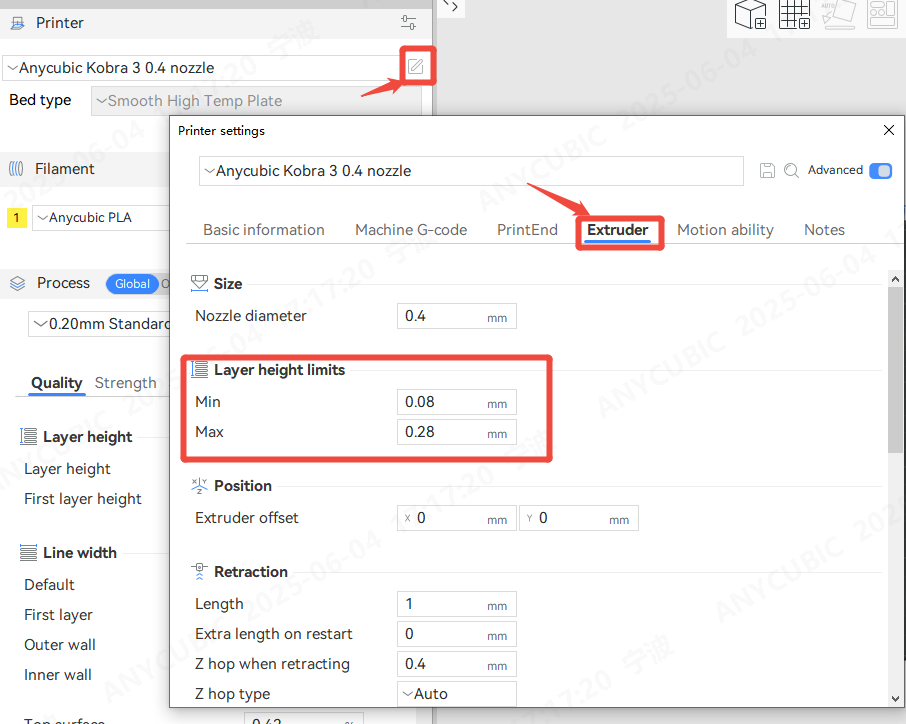Toggle the Advanced switch
The image size is (906, 724).
tap(880, 170)
